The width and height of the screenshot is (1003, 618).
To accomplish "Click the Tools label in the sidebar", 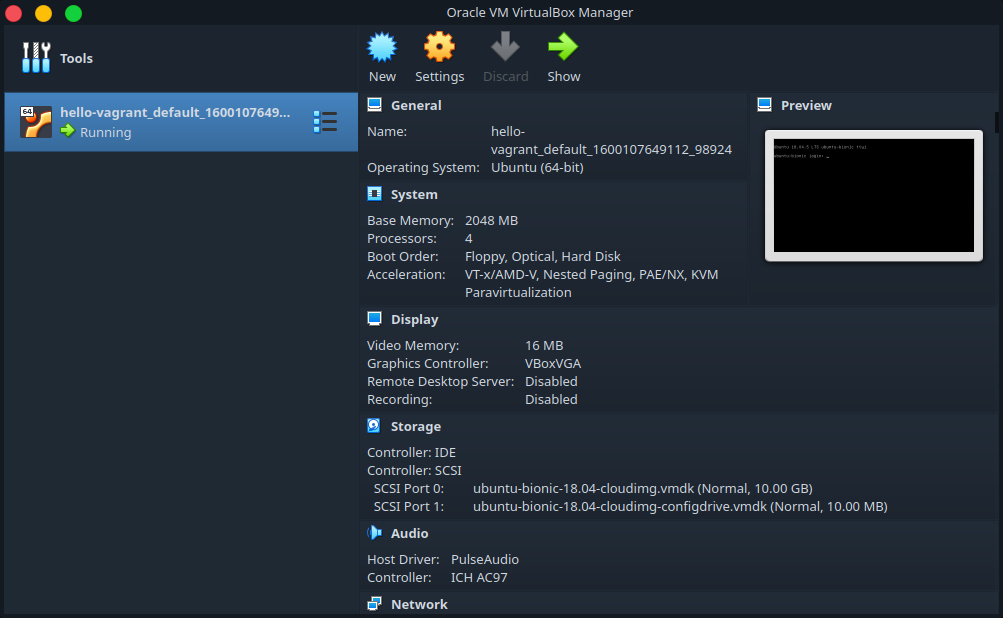I will (x=76, y=58).
